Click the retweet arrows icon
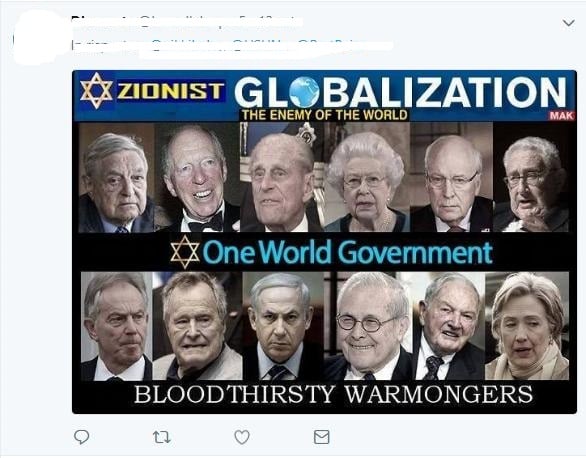 162,437
